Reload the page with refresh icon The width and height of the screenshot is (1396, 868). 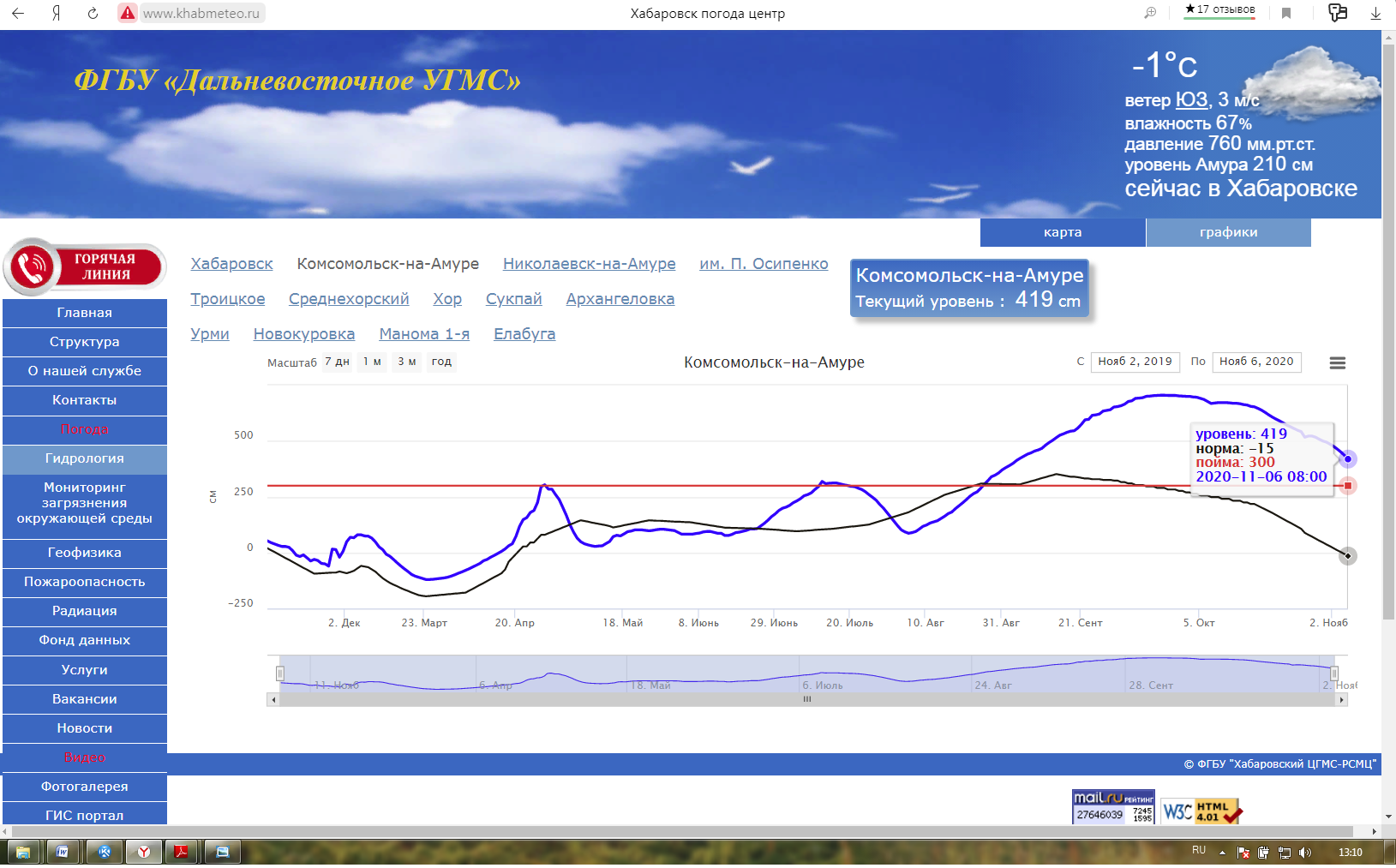[x=93, y=13]
